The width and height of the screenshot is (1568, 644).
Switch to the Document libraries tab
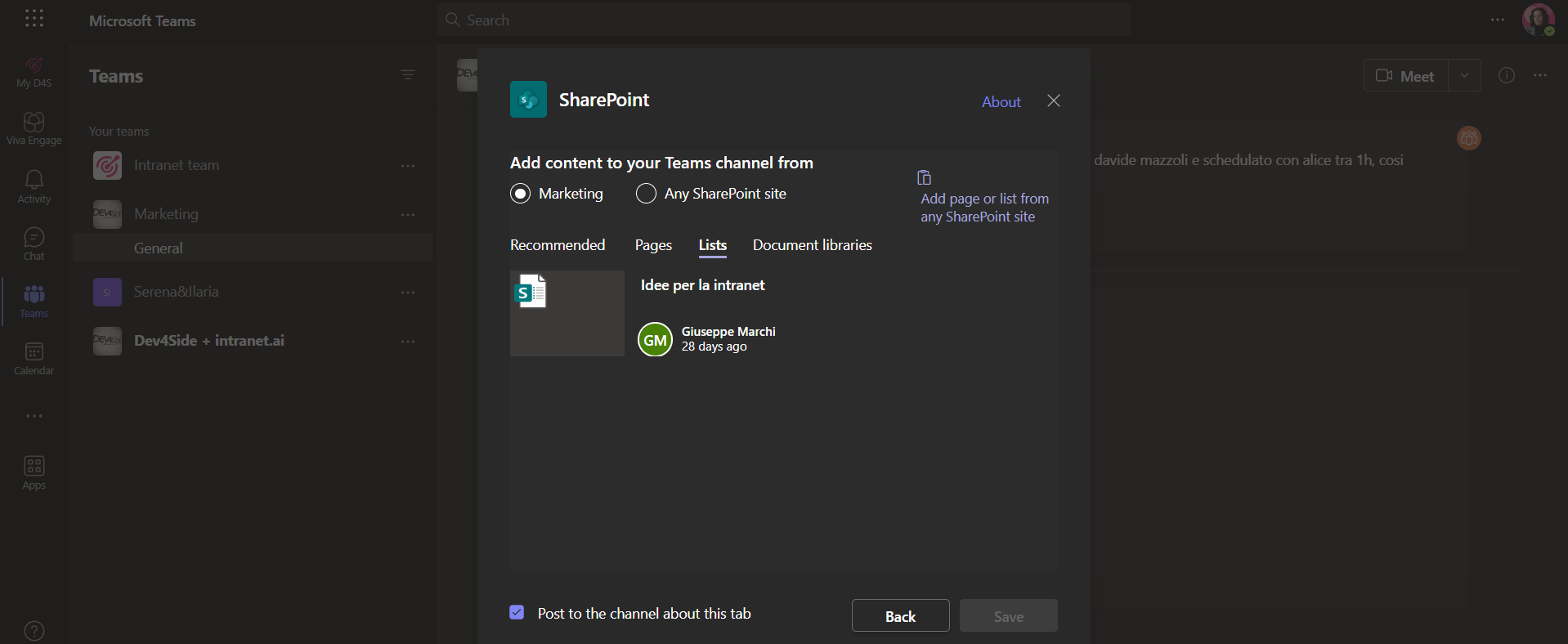tap(812, 245)
